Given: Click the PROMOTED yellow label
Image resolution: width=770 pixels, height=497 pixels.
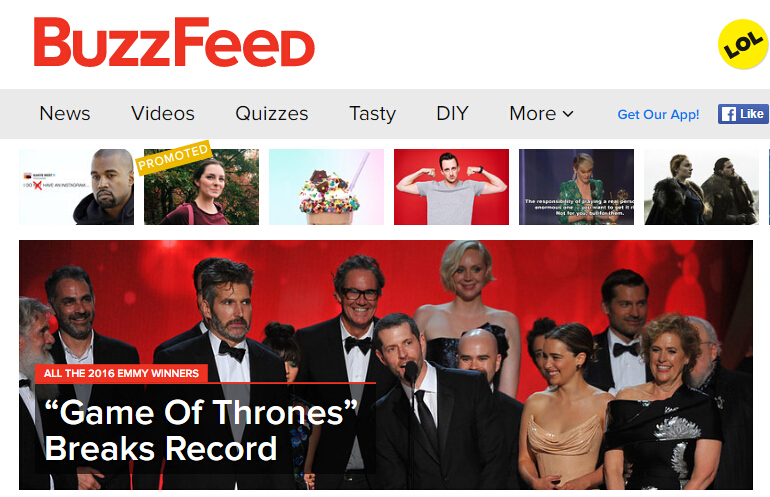Looking at the screenshot, I should pos(173,157).
